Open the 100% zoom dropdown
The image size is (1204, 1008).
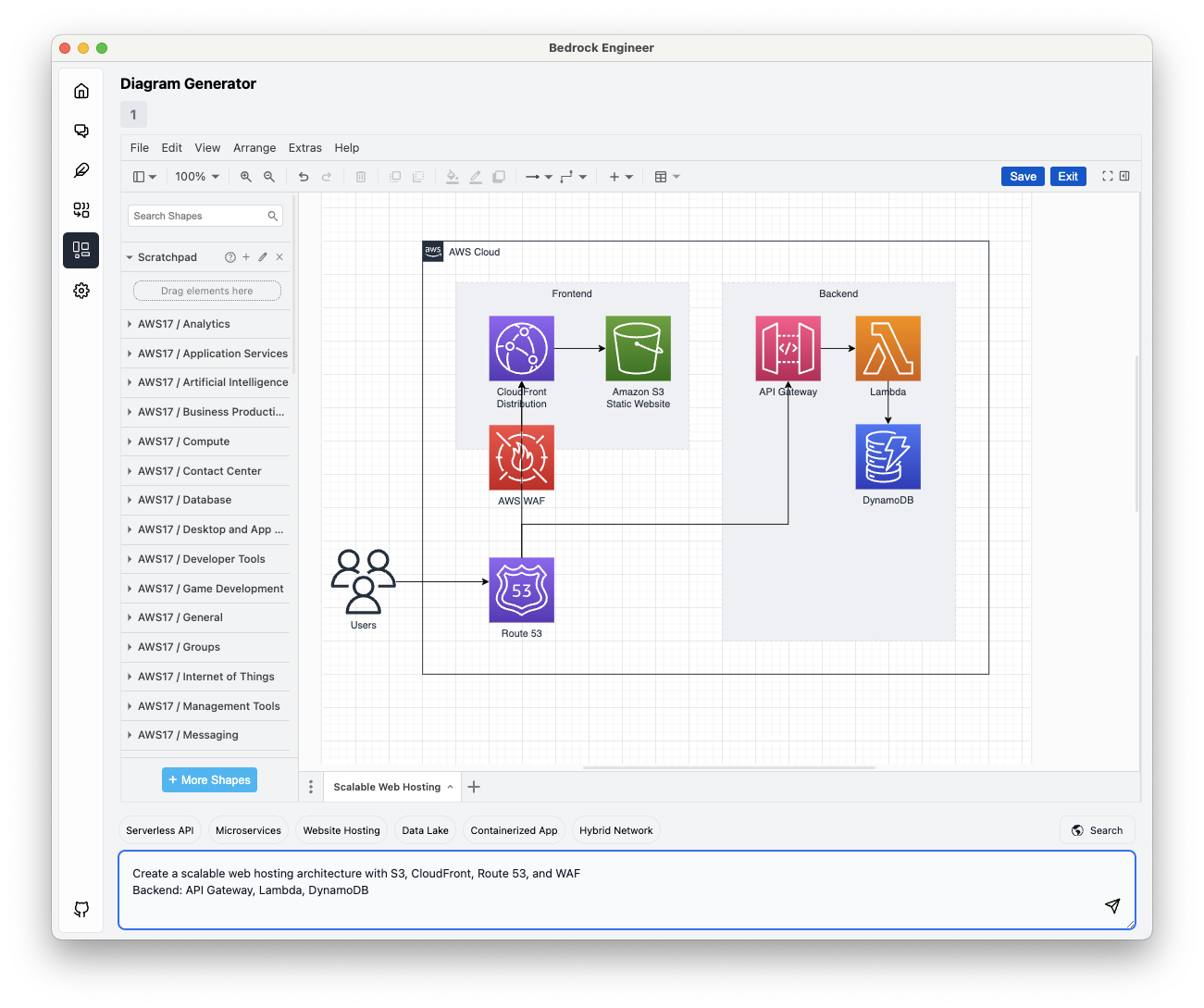[197, 177]
